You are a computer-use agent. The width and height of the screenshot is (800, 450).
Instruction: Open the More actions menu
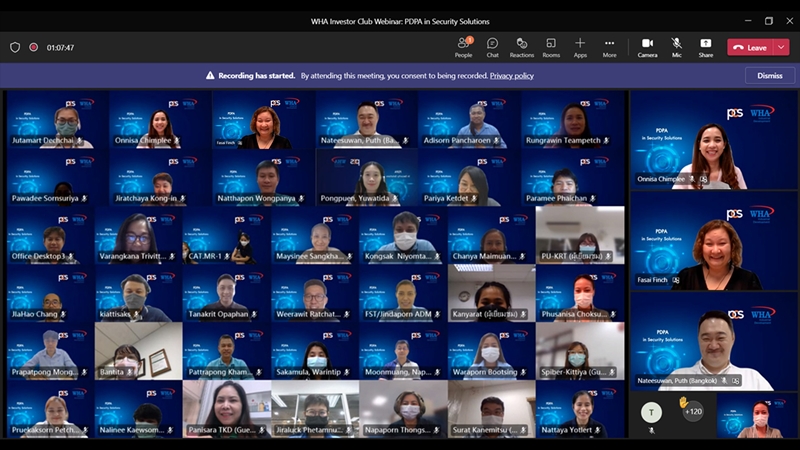point(609,46)
